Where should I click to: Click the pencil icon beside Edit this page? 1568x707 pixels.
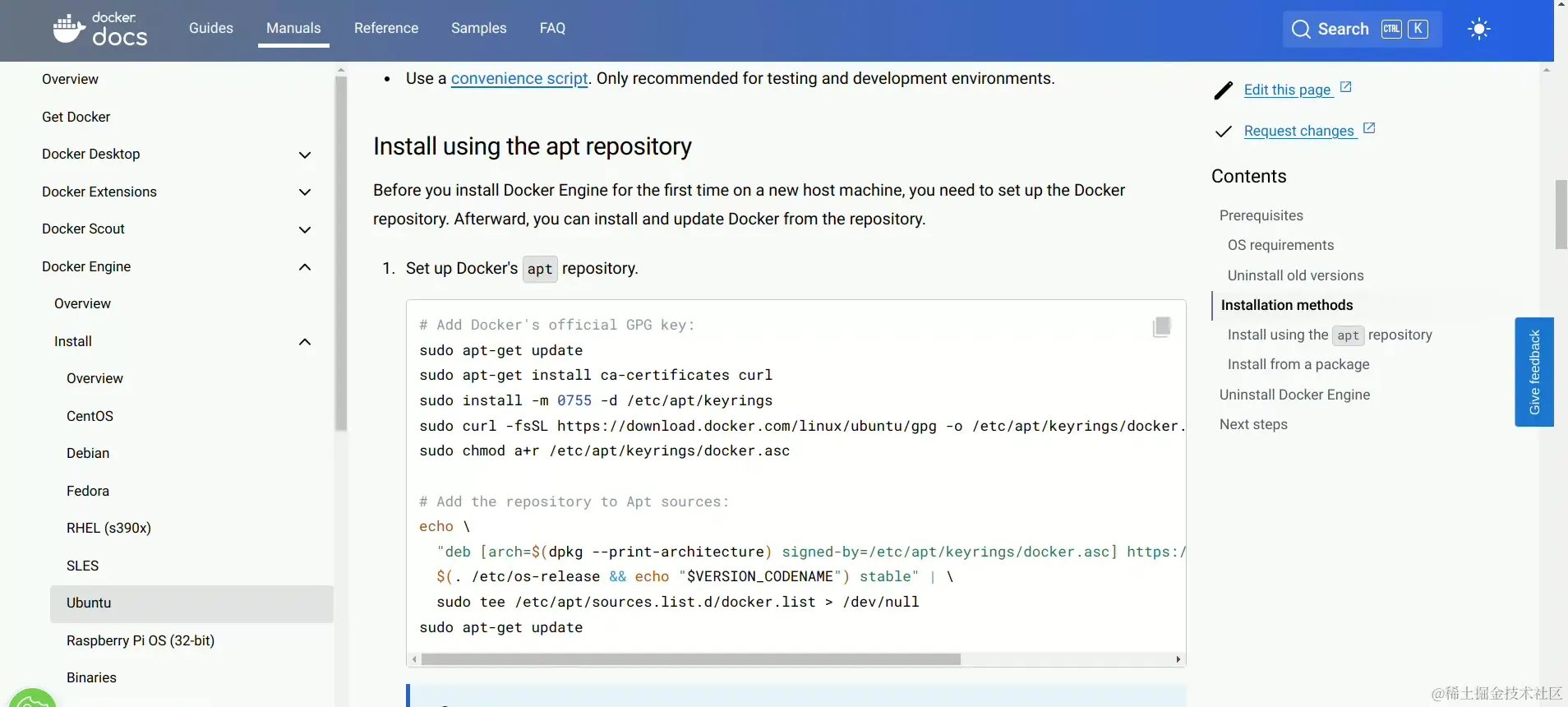1224,90
